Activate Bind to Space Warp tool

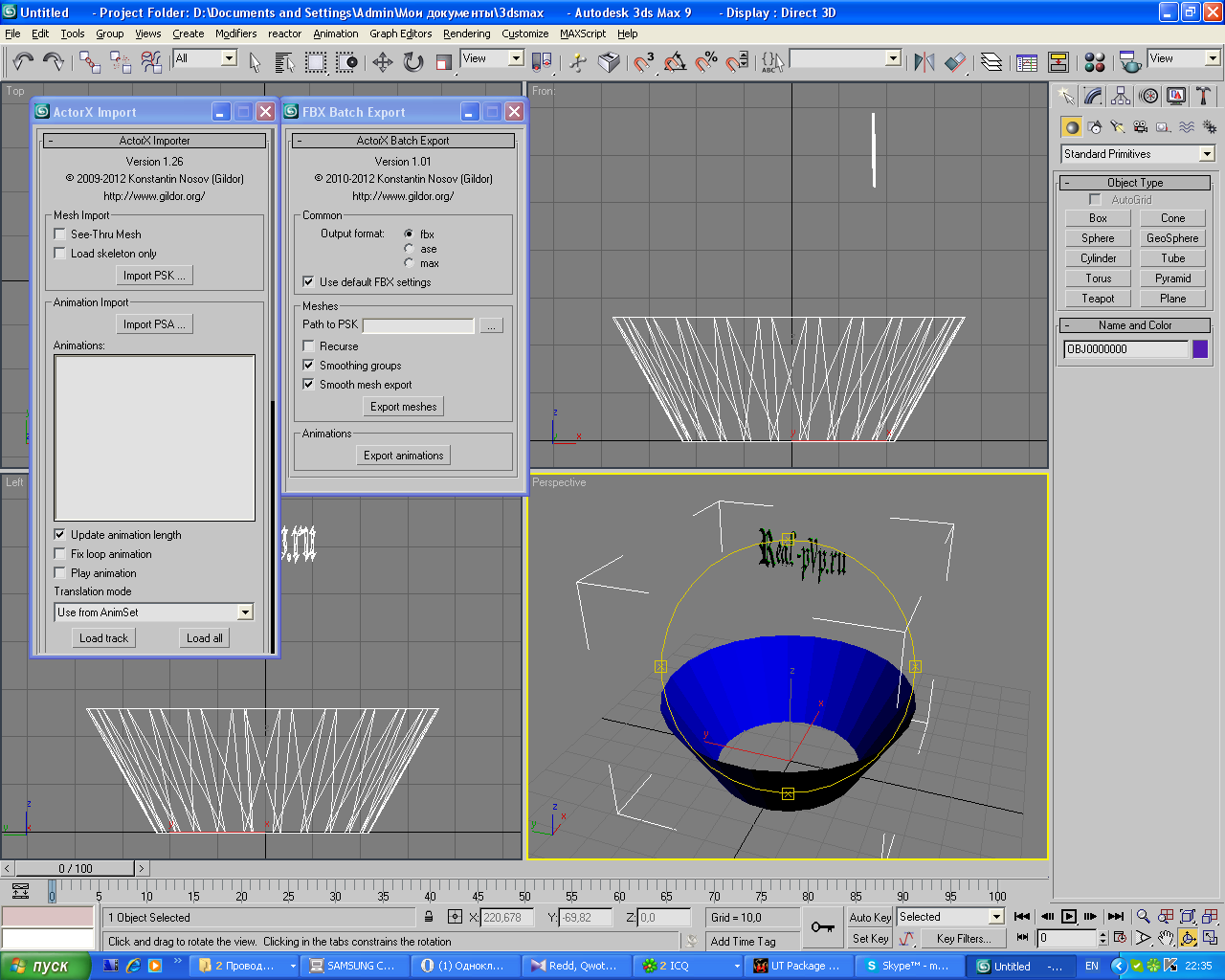pos(151,62)
